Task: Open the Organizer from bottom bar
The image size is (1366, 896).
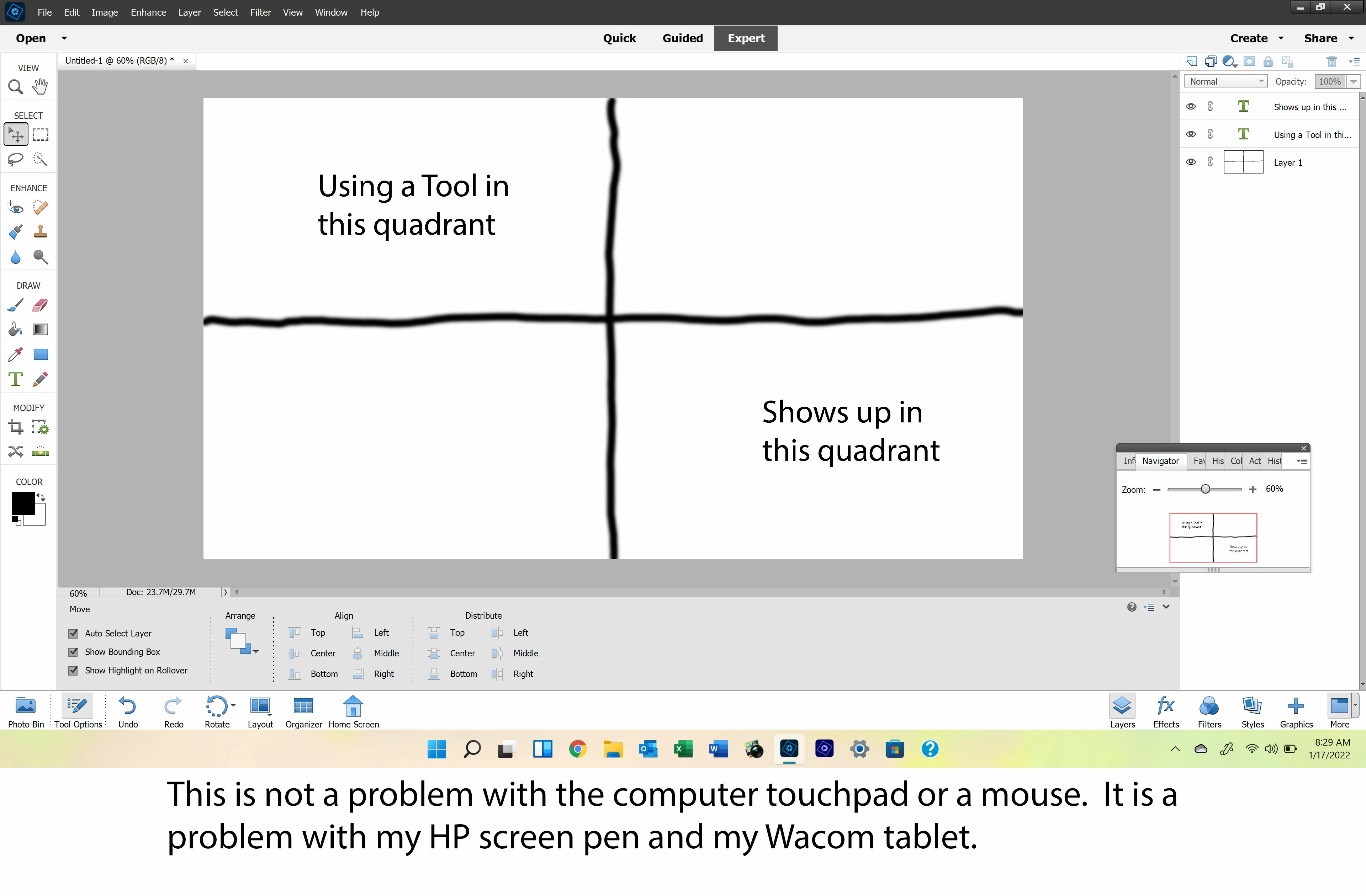Action: [303, 711]
